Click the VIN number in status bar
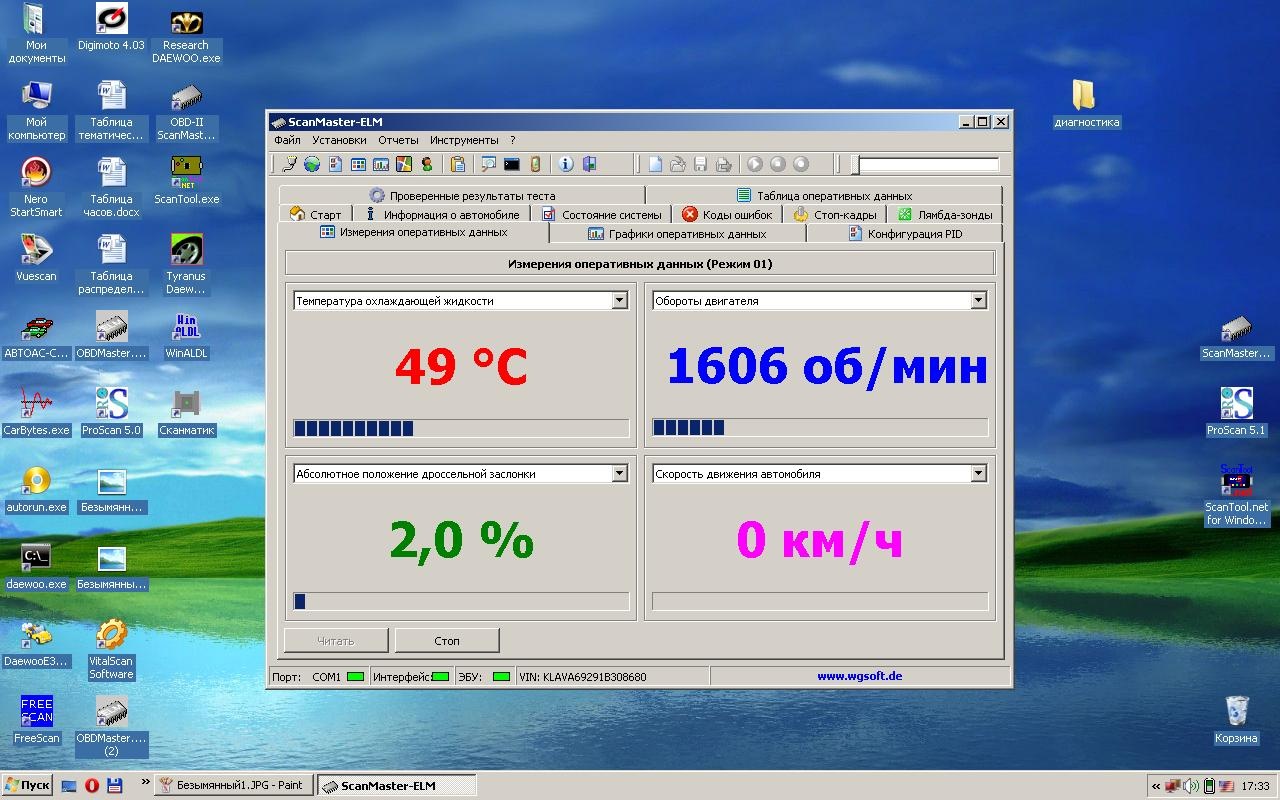Viewport: 1280px width, 800px height. [x=583, y=677]
